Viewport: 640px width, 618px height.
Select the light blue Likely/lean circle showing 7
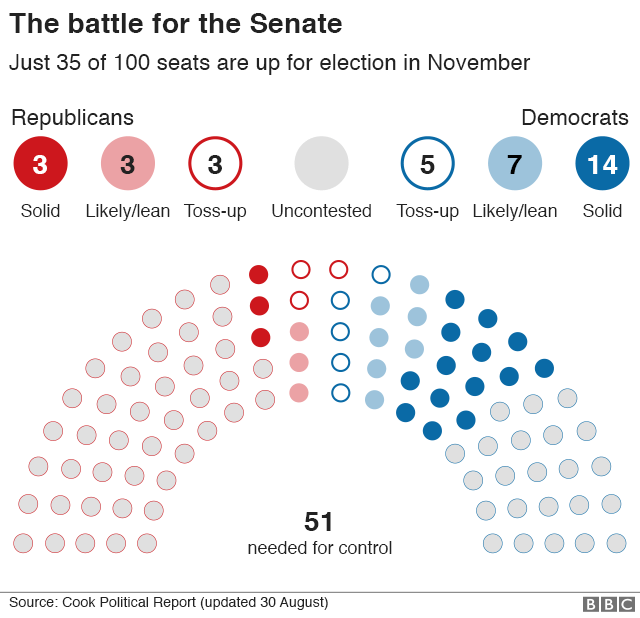point(515,164)
